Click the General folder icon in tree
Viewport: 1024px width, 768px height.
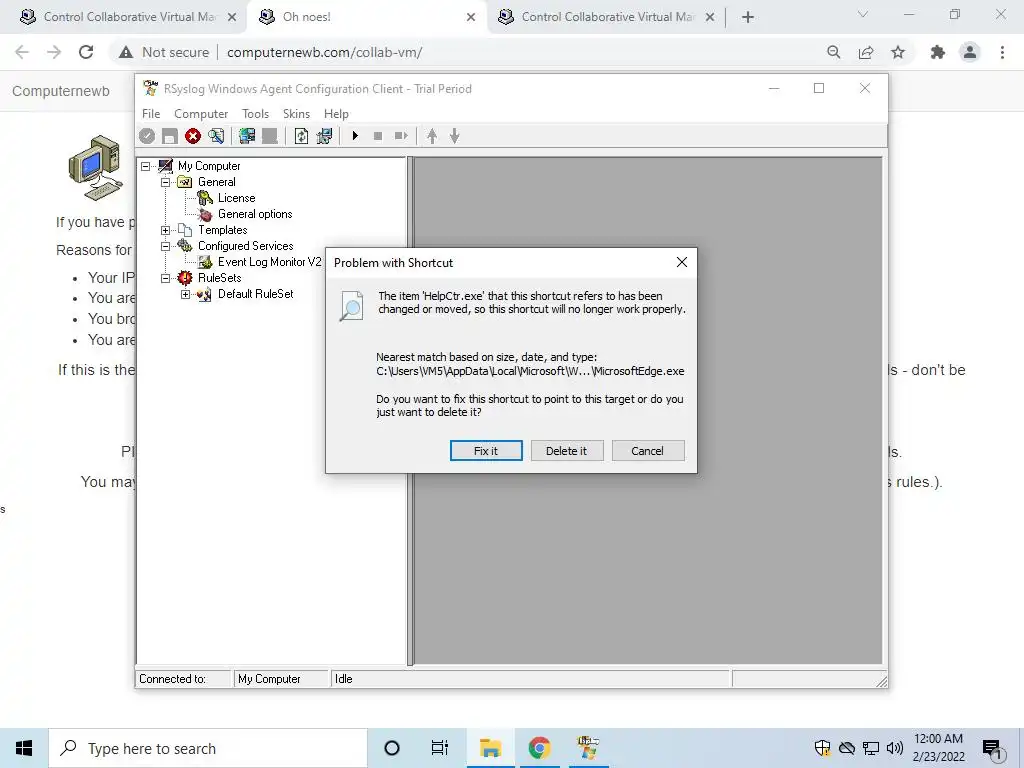(x=185, y=182)
